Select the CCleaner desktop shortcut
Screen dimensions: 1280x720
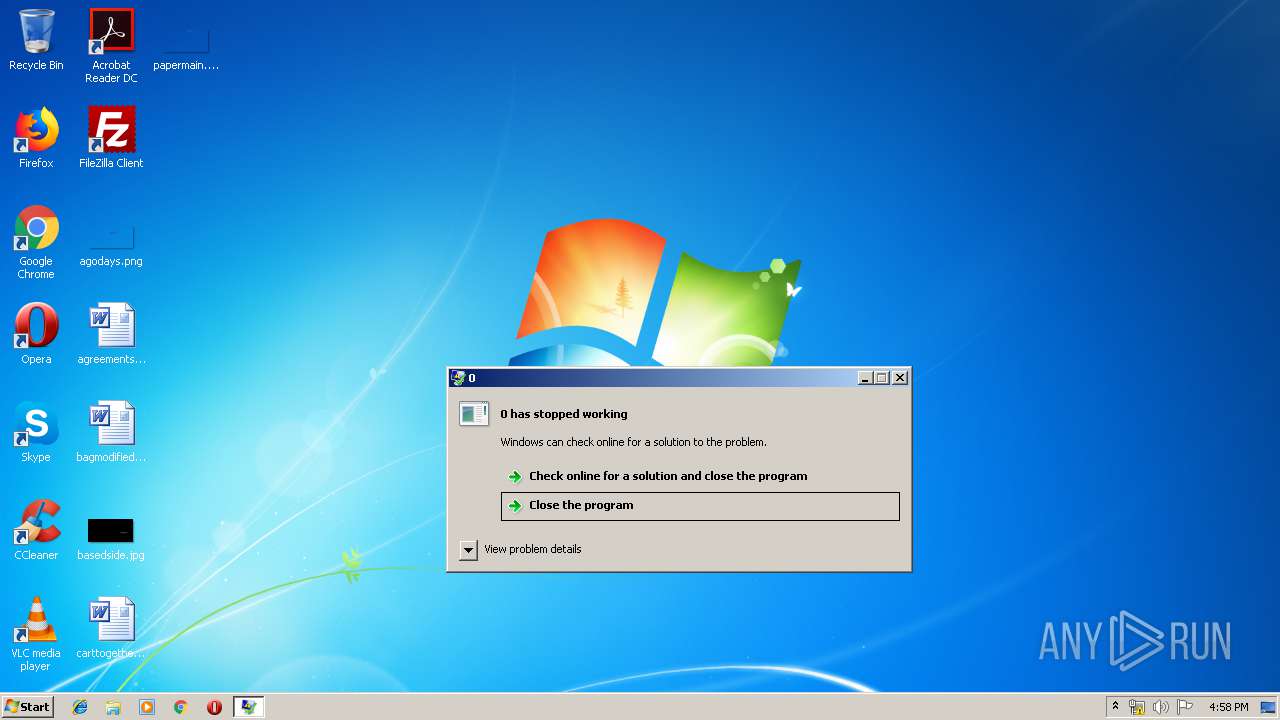coord(36,530)
